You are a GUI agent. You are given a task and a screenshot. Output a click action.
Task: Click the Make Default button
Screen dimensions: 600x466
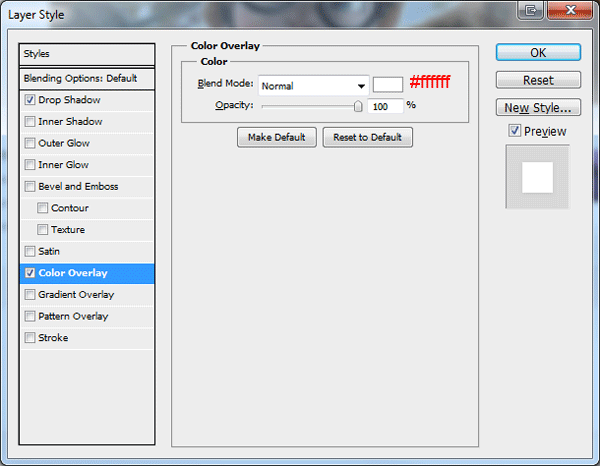tap(277, 137)
